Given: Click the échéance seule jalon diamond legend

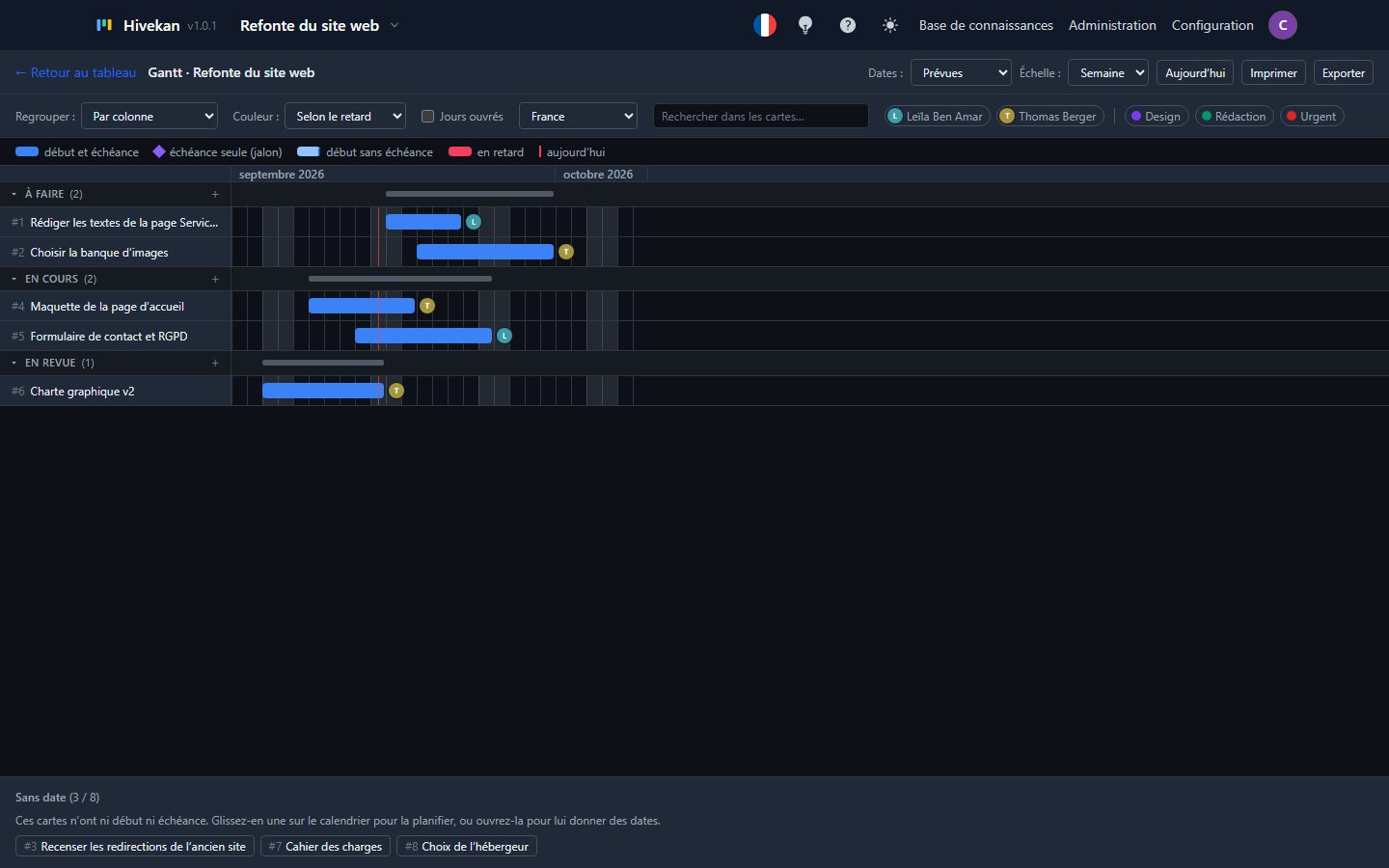Looking at the screenshot, I should coord(159,151).
